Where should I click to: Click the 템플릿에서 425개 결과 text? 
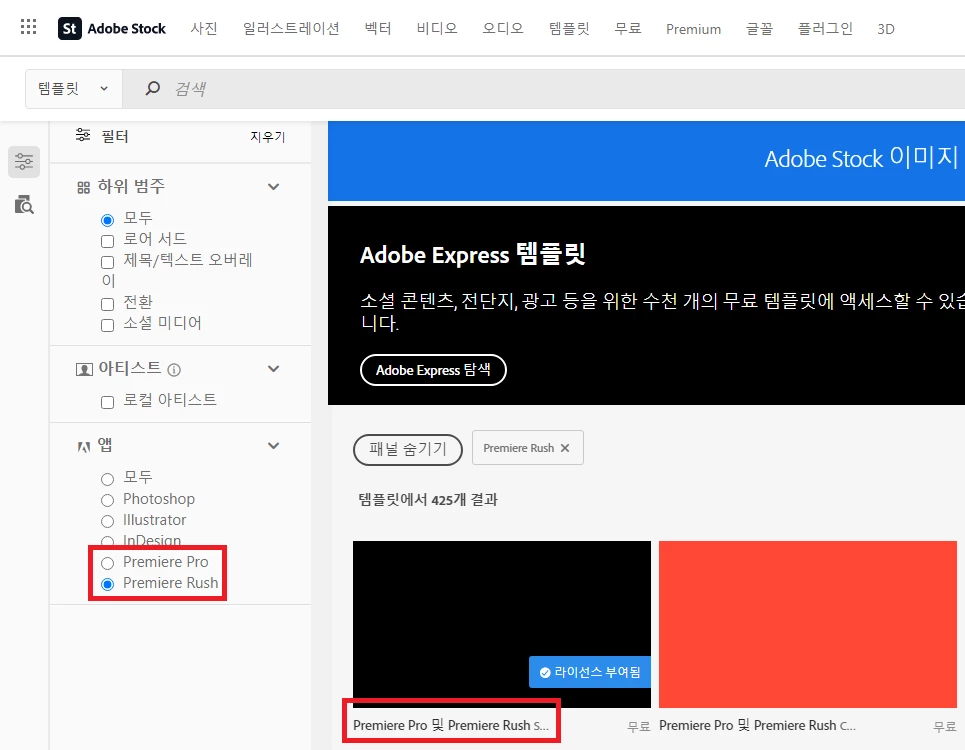pyautogui.click(x=428, y=500)
